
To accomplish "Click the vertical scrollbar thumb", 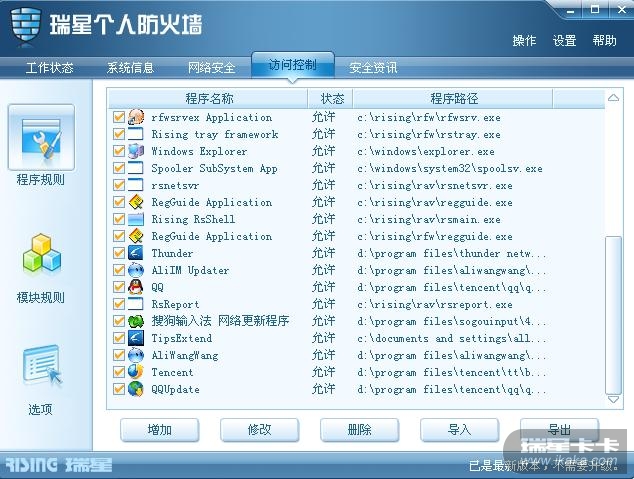I will point(613,315).
